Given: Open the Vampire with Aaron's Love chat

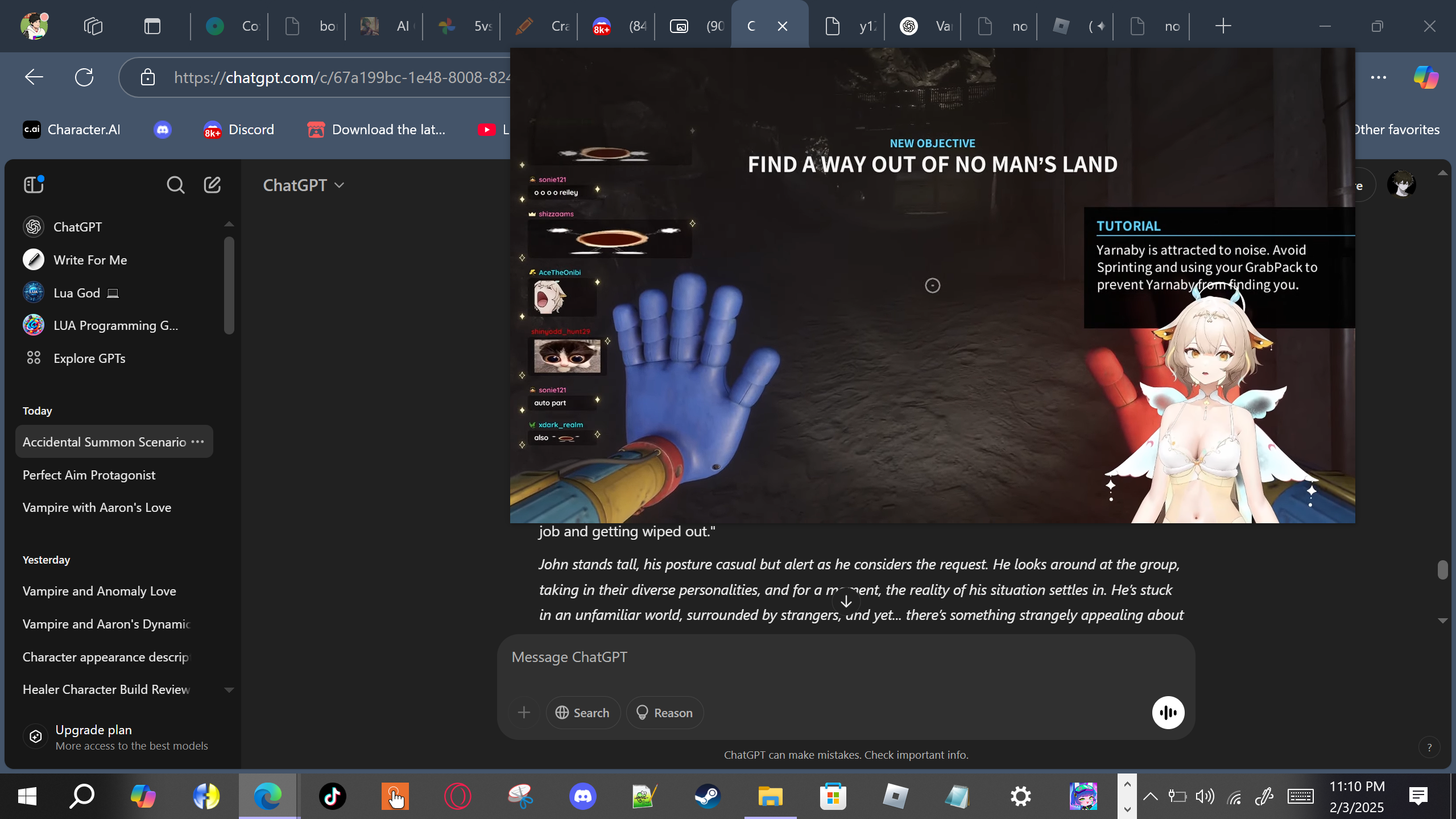Looking at the screenshot, I should pyautogui.click(x=114, y=507).
